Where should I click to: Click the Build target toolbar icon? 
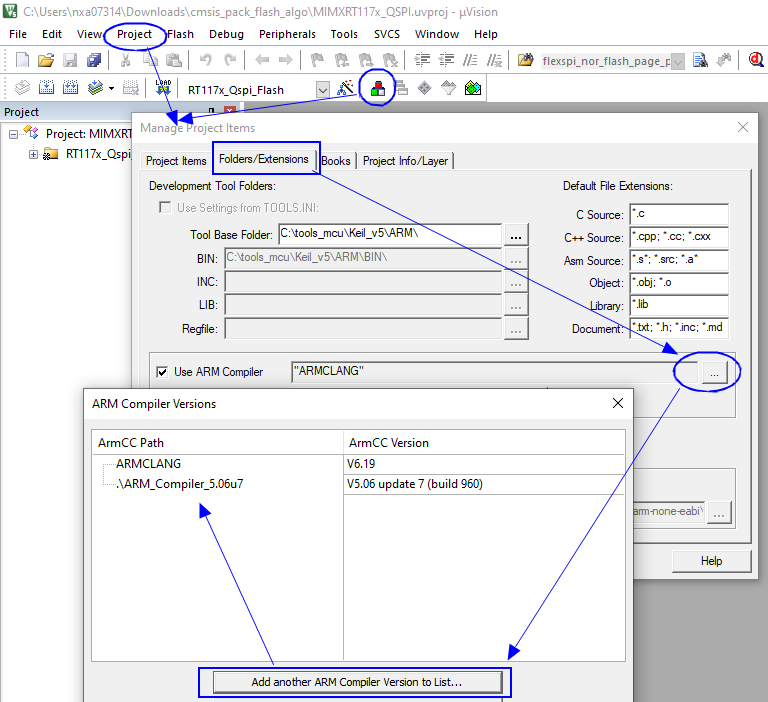45,89
